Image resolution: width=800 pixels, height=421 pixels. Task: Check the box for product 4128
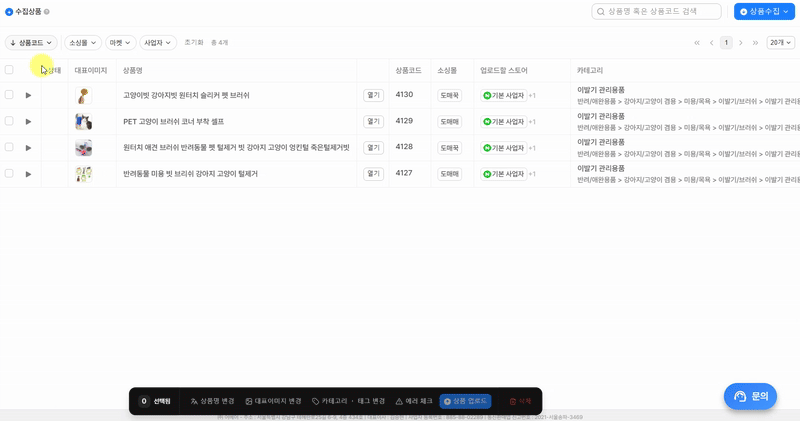(9, 147)
